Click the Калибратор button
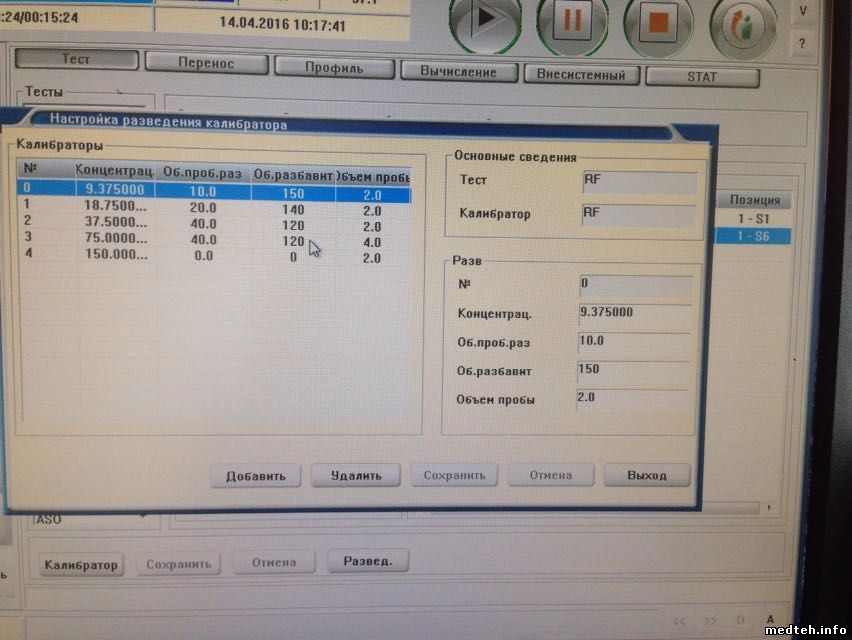The image size is (852, 640). point(80,565)
